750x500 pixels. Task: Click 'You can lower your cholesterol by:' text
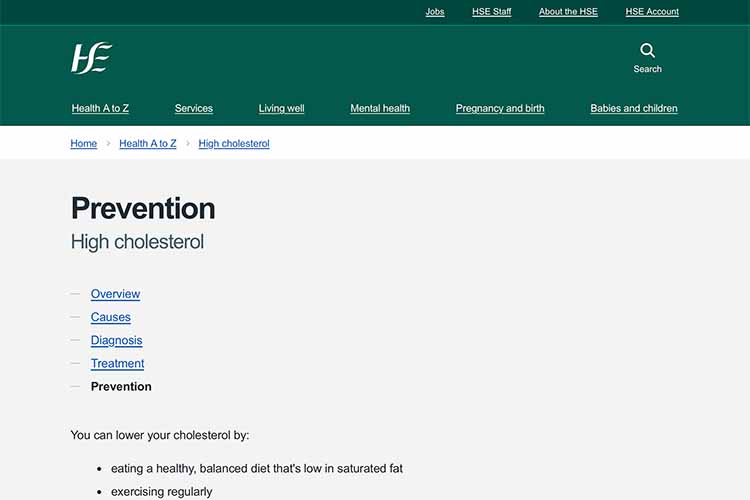pos(160,435)
